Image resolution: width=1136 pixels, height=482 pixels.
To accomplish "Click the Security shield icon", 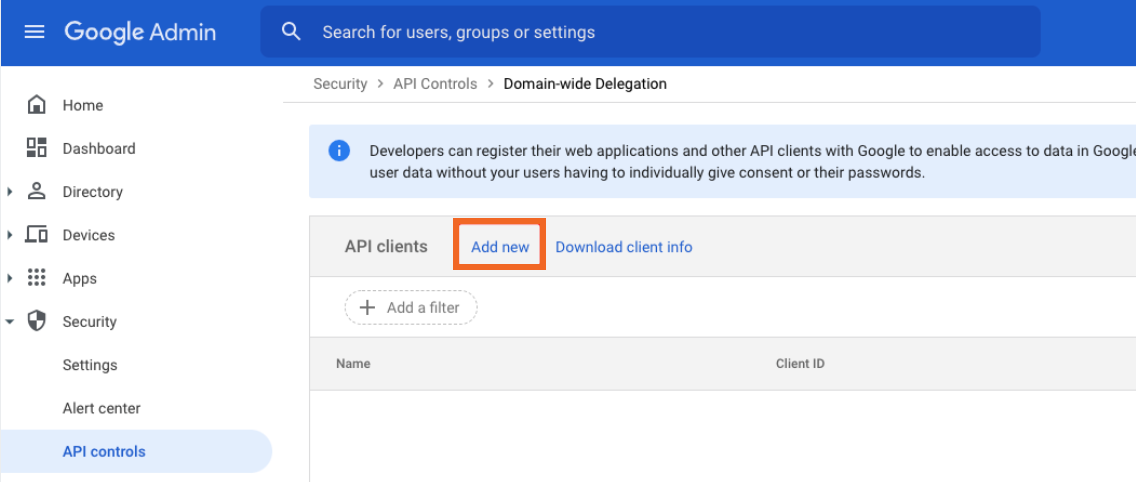I will [x=37, y=321].
